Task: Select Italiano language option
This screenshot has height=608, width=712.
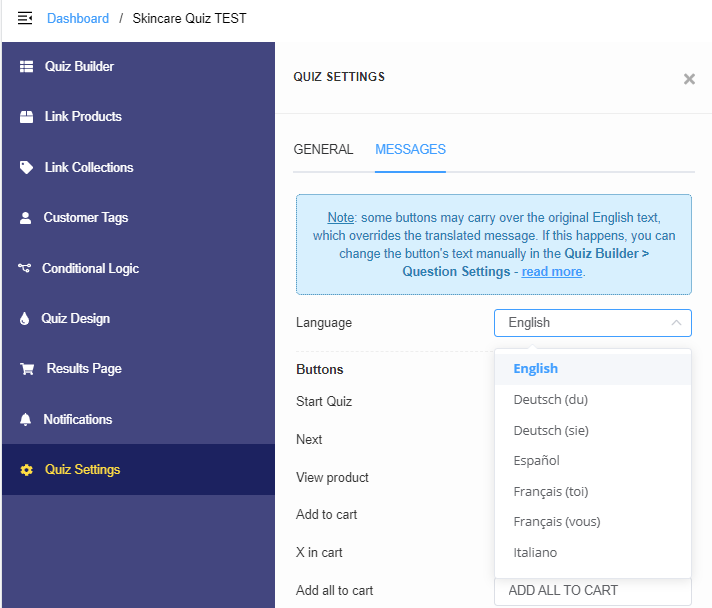Action: 593,553
